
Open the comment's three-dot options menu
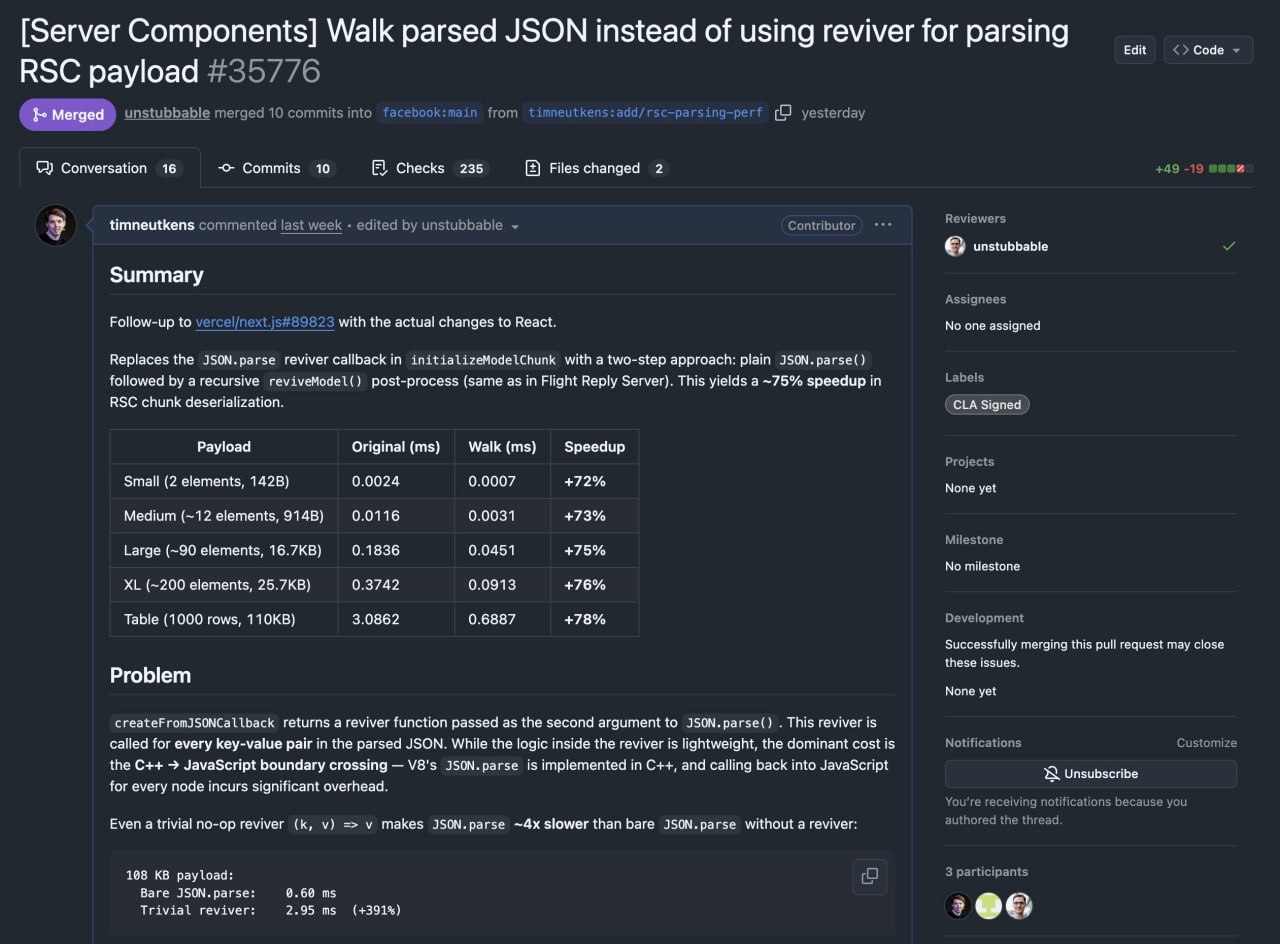tap(882, 225)
